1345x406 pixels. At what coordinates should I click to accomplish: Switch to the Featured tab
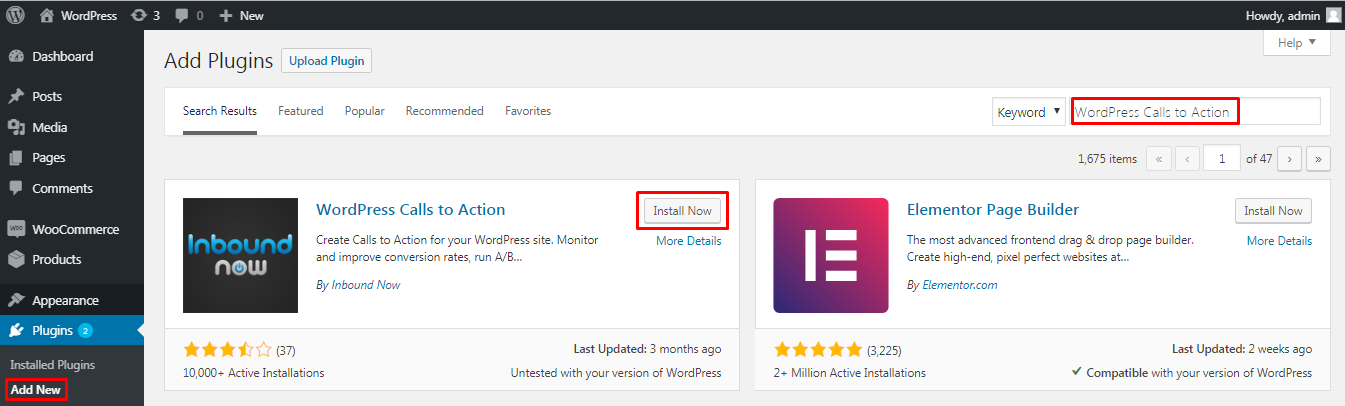(x=301, y=111)
